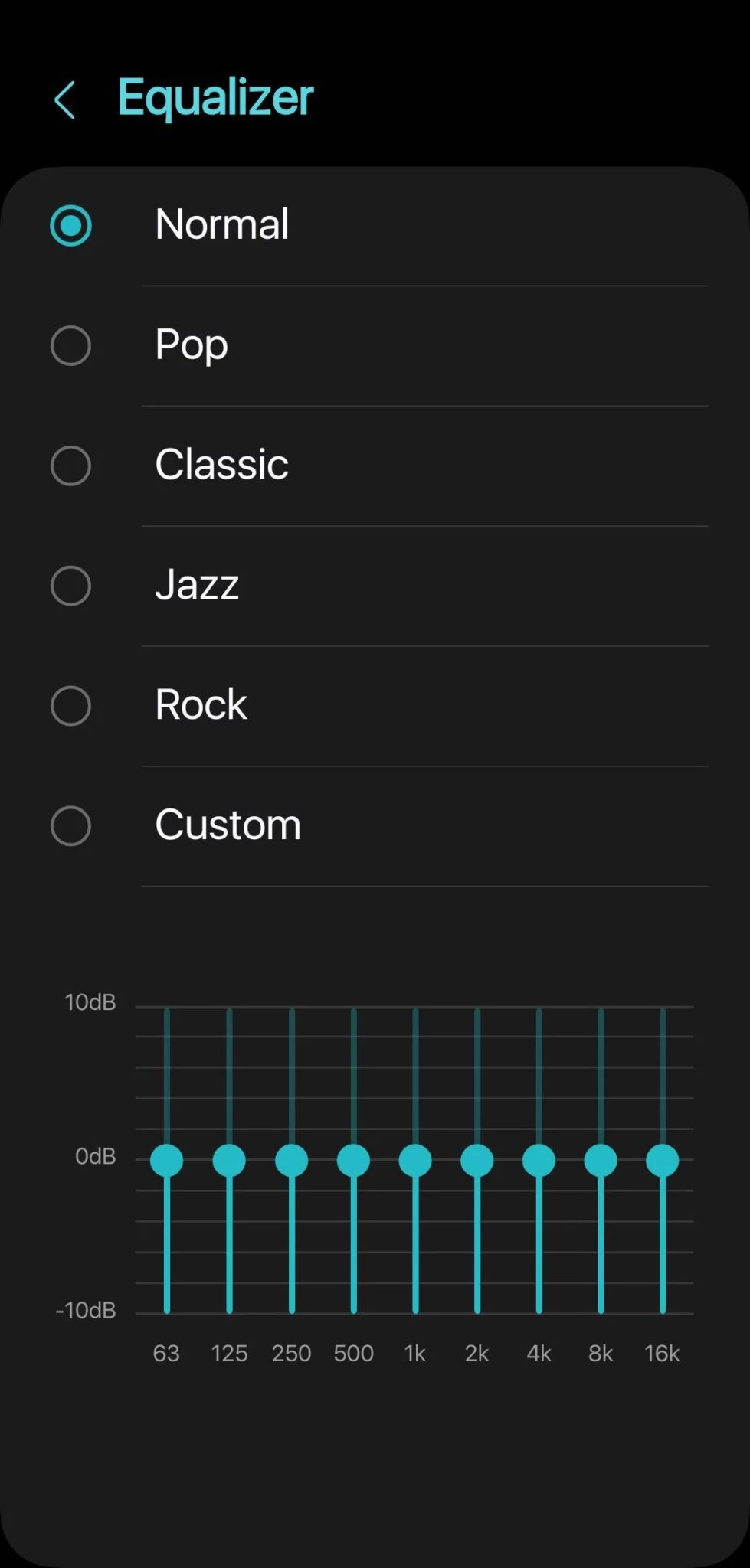This screenshot has height=1568, width=750.
Task: Click the 63Hz frequency slider handle
Action: point(167,1160)
